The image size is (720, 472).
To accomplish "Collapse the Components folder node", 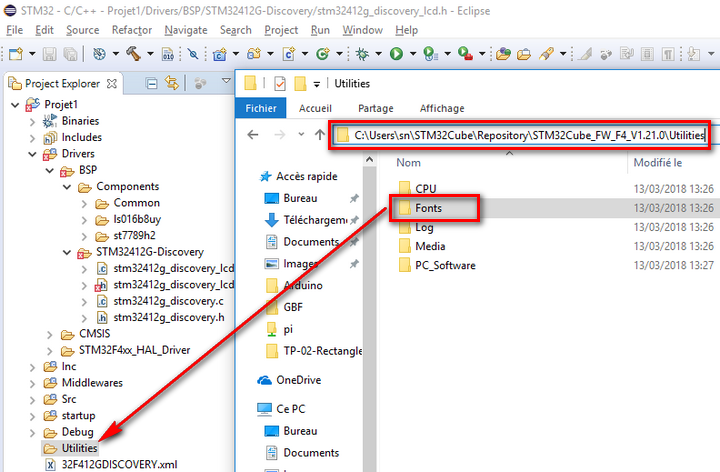I will tap(67, 187).
